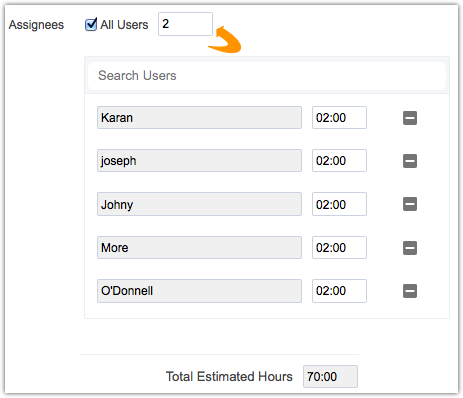Remove joseph using the minus icon

(410, 161)
